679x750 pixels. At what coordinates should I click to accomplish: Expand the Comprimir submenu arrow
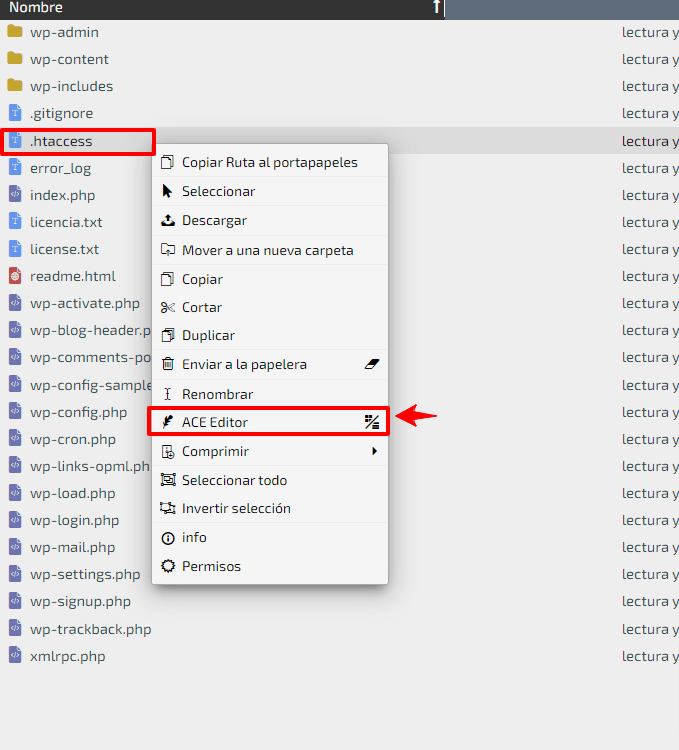374,451
